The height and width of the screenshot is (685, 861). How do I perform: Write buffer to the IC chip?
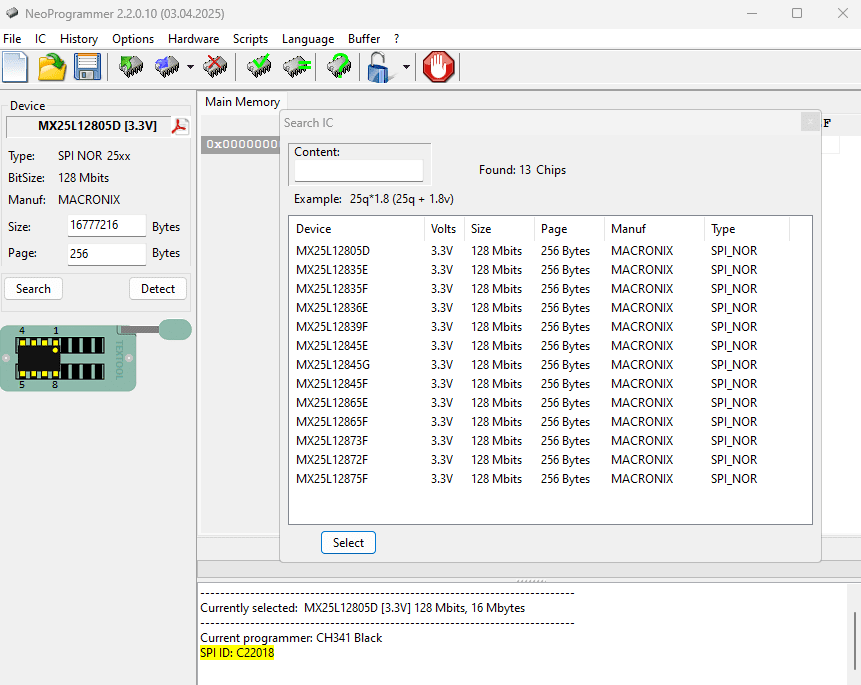pos(167,66)
